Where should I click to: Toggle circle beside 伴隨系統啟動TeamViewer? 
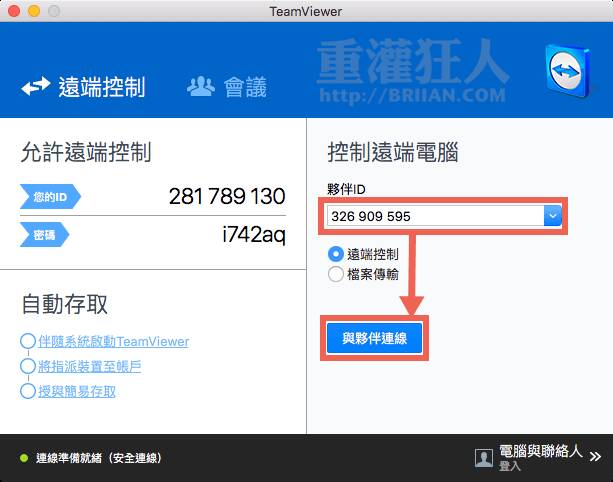28,341
